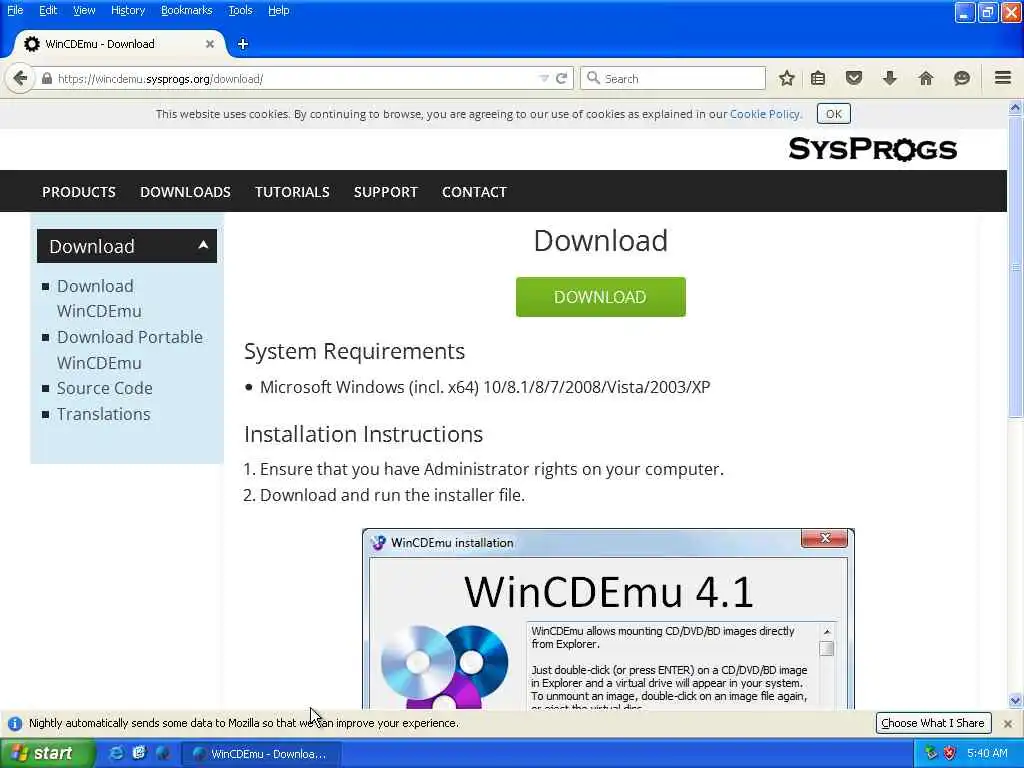
Task: Click the 5:40 AM system clock
Action: coord(987,754)
